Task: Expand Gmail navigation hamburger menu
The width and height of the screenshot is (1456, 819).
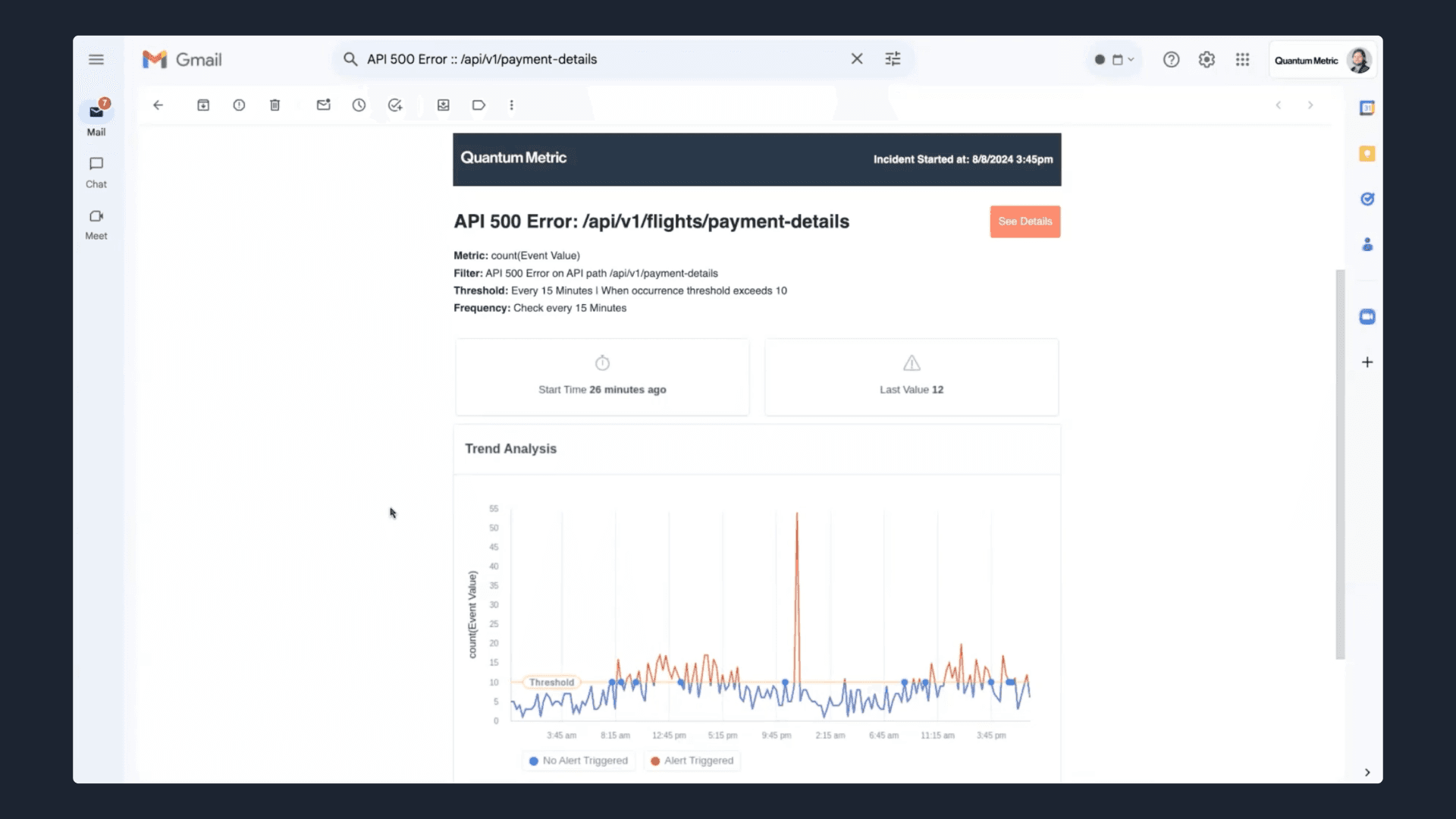Action: click(96, 59)
